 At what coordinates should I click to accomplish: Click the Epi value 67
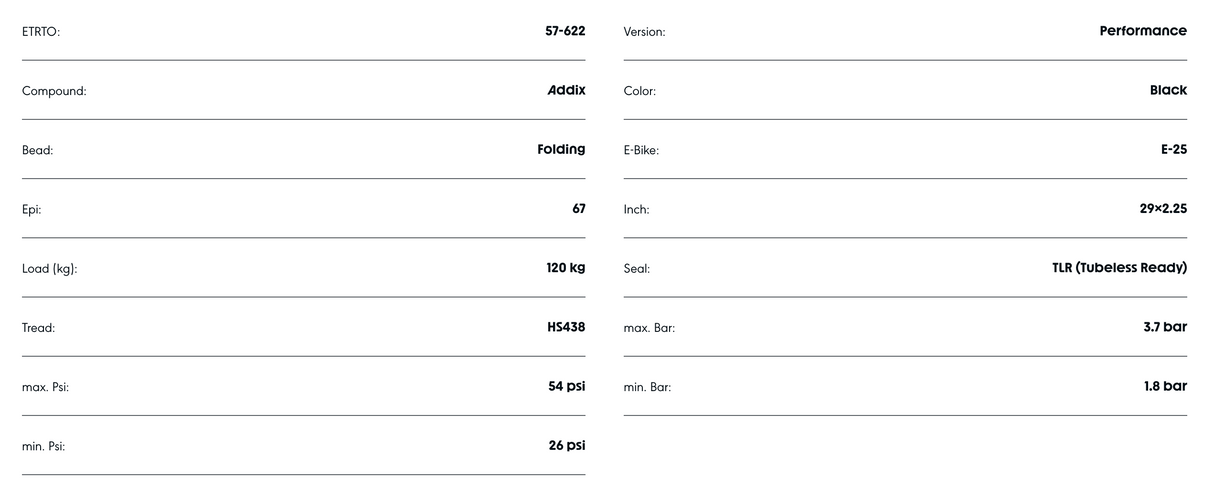tap(579, 208)
